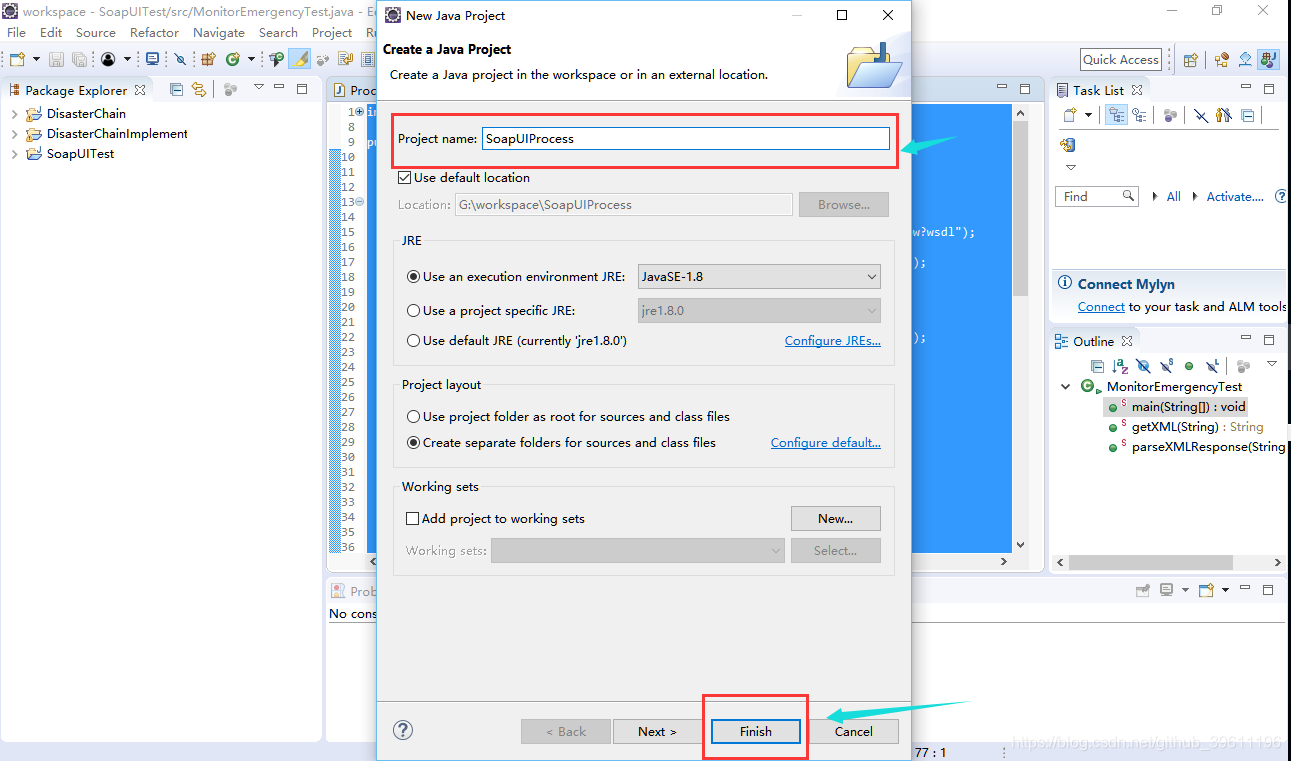Open Configure default... link
Screen dimensions: 1291x761
click(826, 443)
